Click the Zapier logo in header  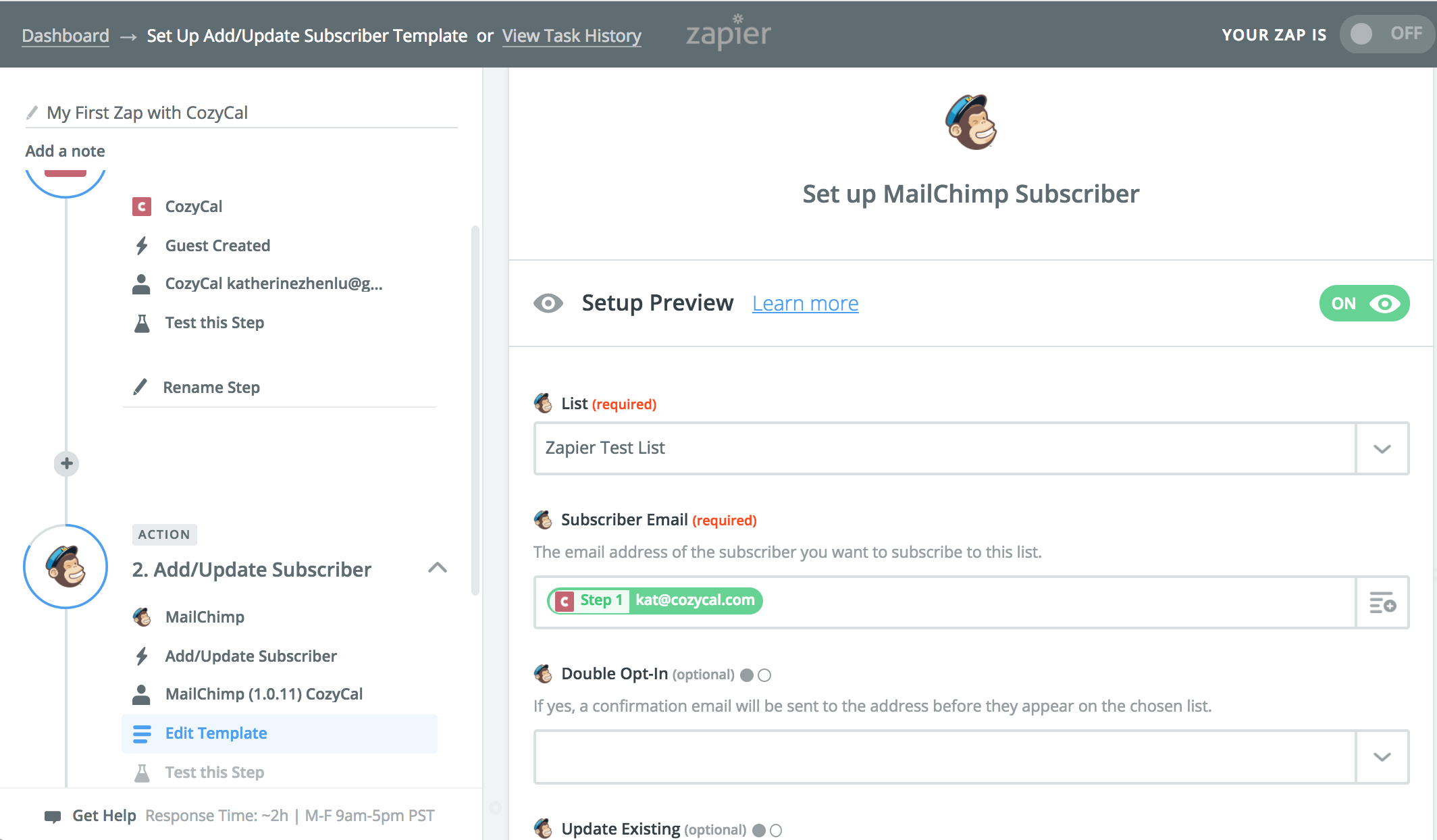728,33
